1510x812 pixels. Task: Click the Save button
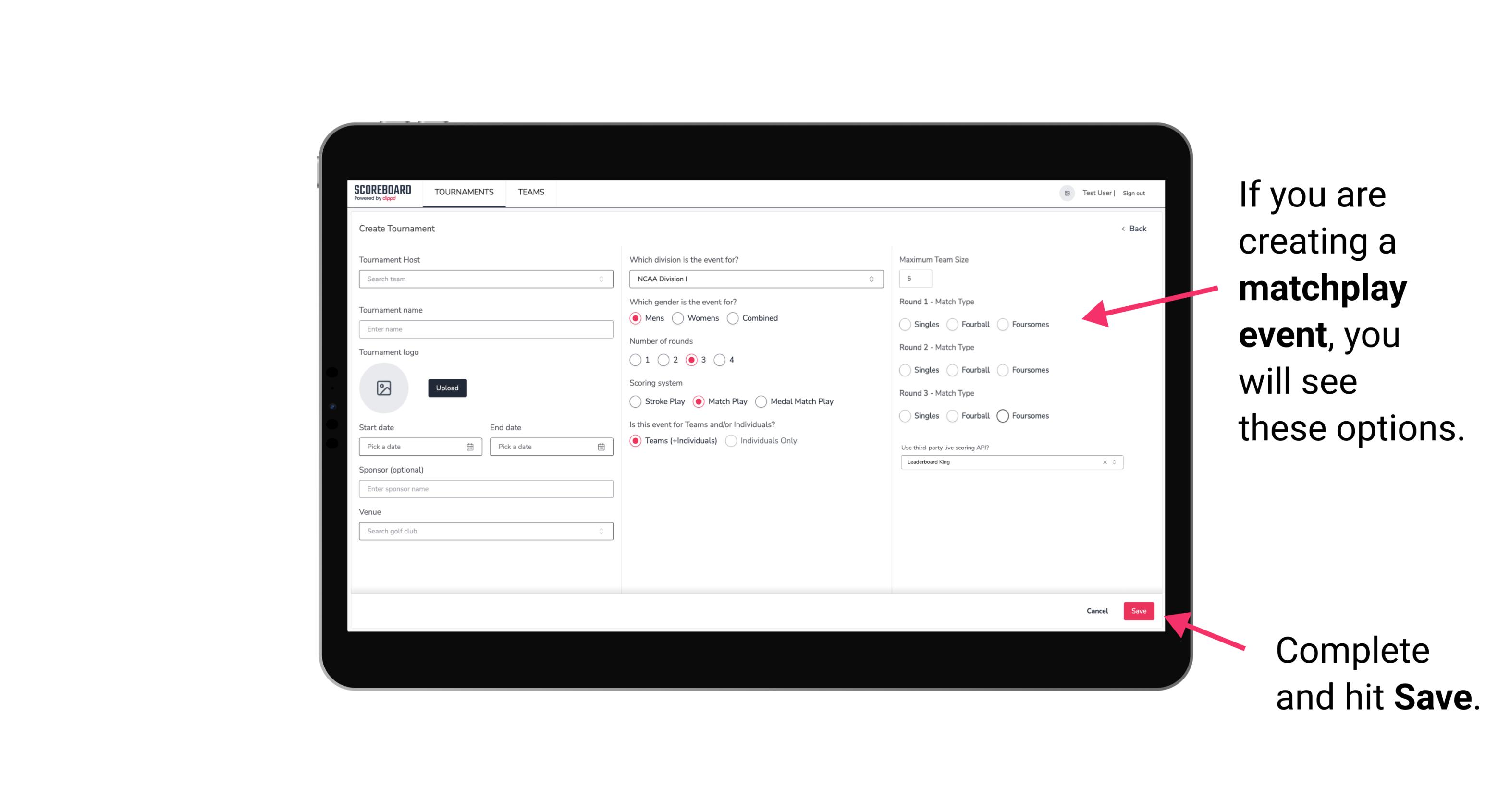point(1138,610)
